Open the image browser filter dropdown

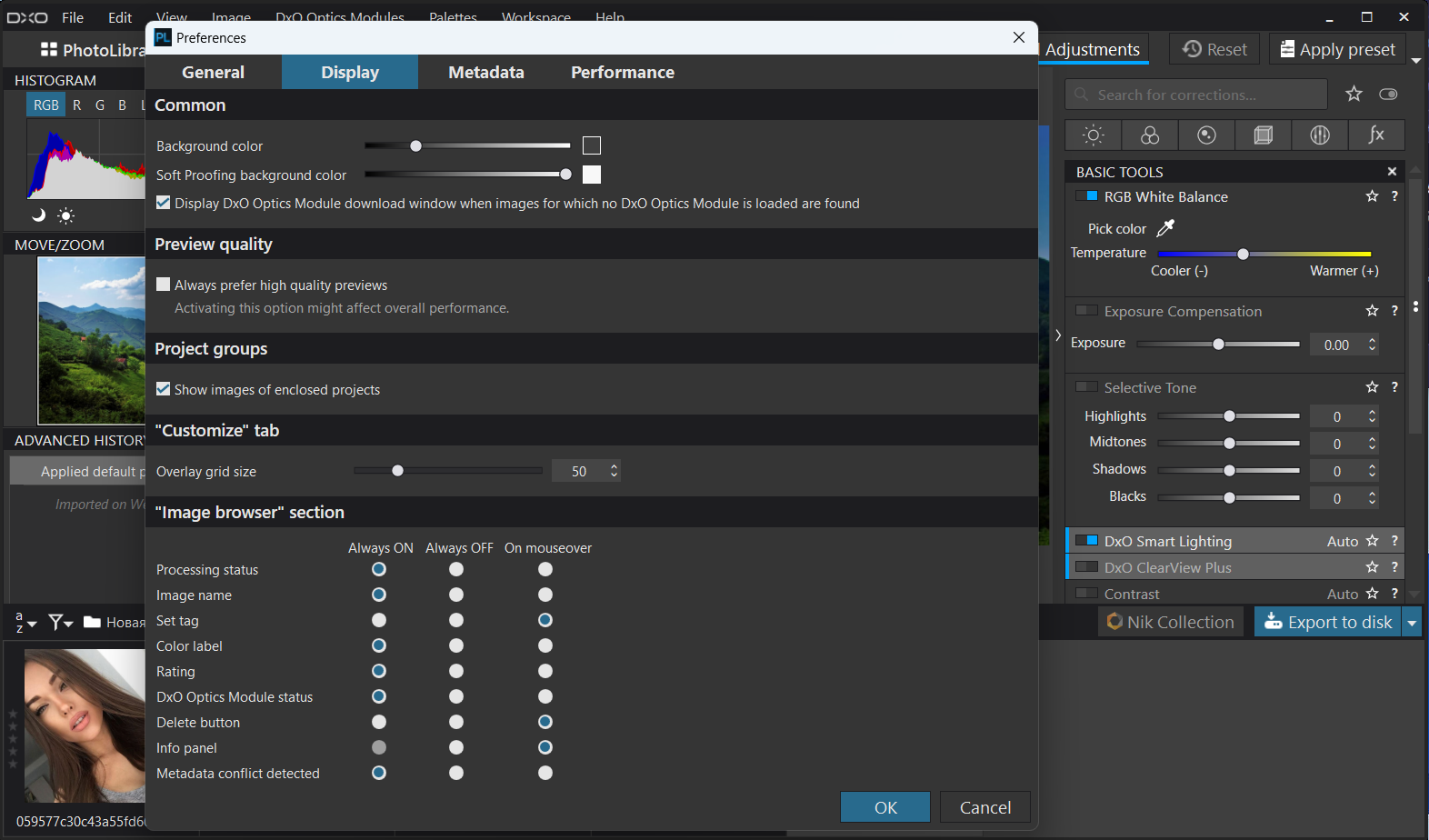60,622
